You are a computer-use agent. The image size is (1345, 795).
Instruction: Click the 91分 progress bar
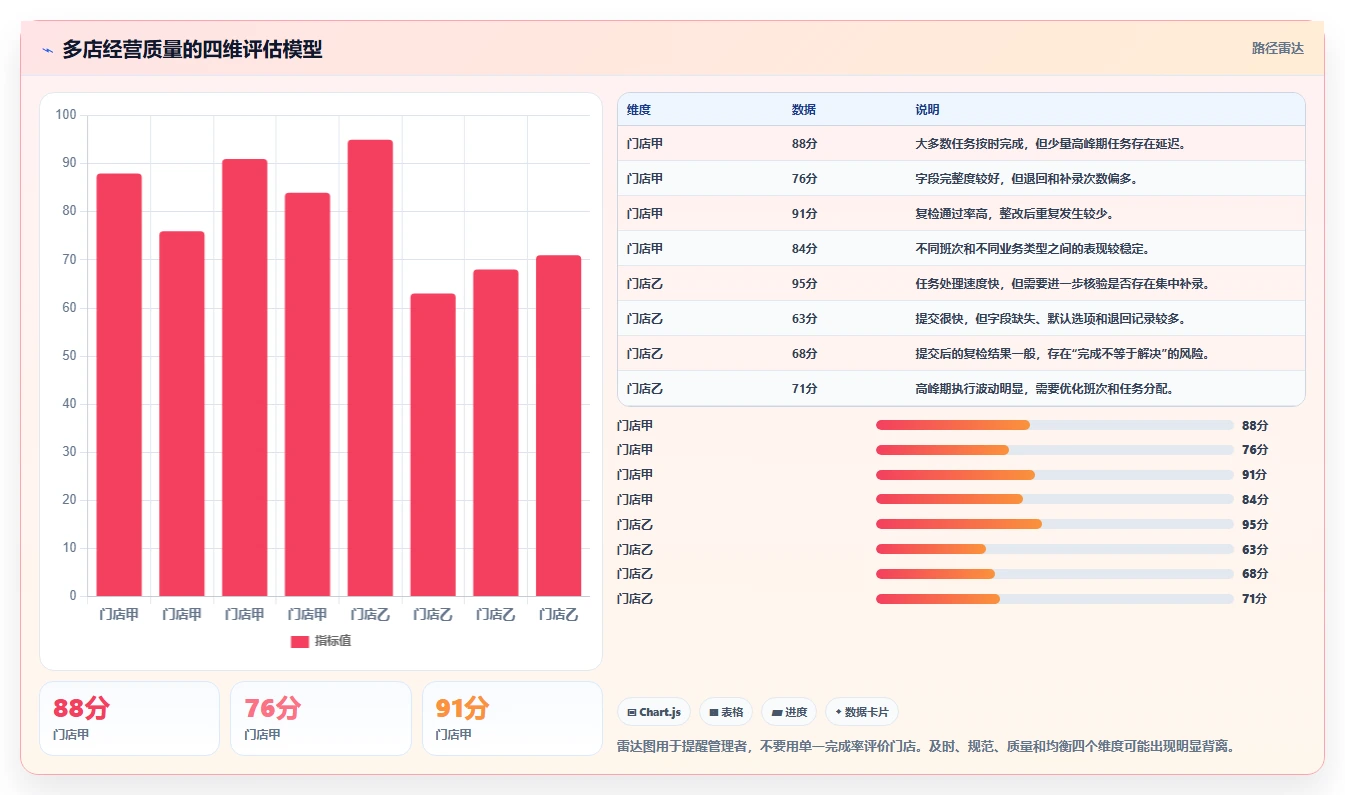coord(1054,475)
